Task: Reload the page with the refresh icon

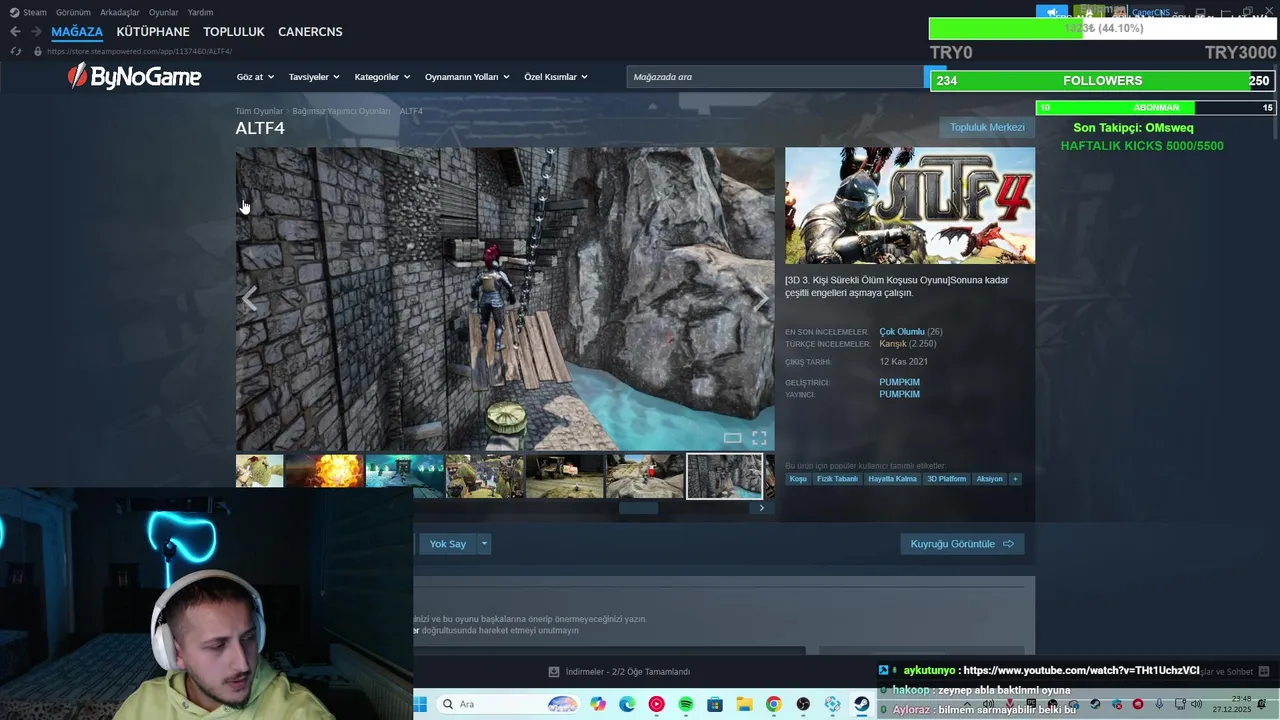Action: coord(15,51)
